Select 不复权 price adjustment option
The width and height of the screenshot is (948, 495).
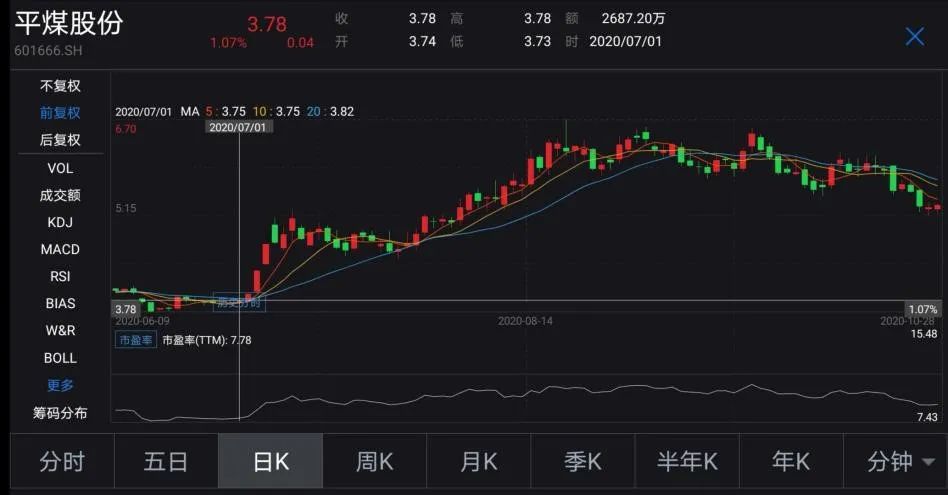pos(60,86)
